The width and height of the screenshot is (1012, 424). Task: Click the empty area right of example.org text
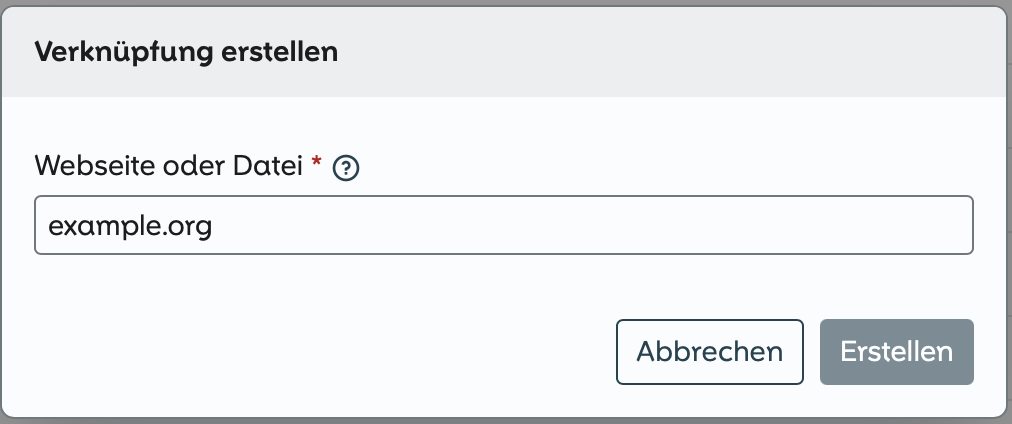[x=600, y=225]
